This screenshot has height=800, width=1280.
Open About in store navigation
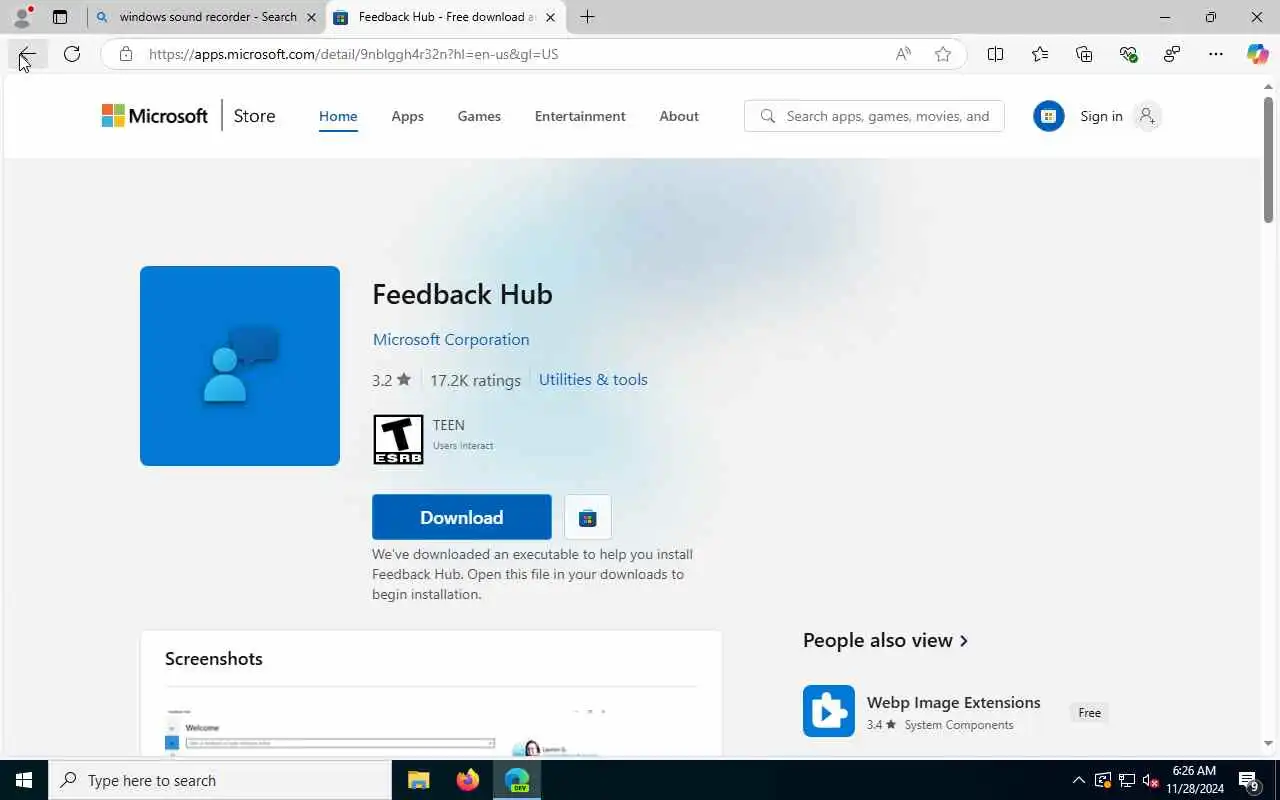tap(679, 116)
